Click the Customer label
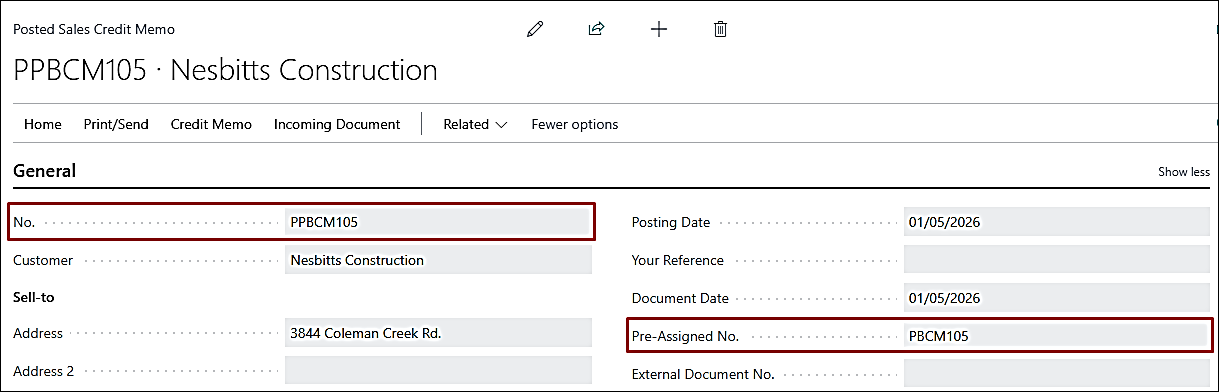The height and width of the screenshot is (392, 1219). pos(43,260)
